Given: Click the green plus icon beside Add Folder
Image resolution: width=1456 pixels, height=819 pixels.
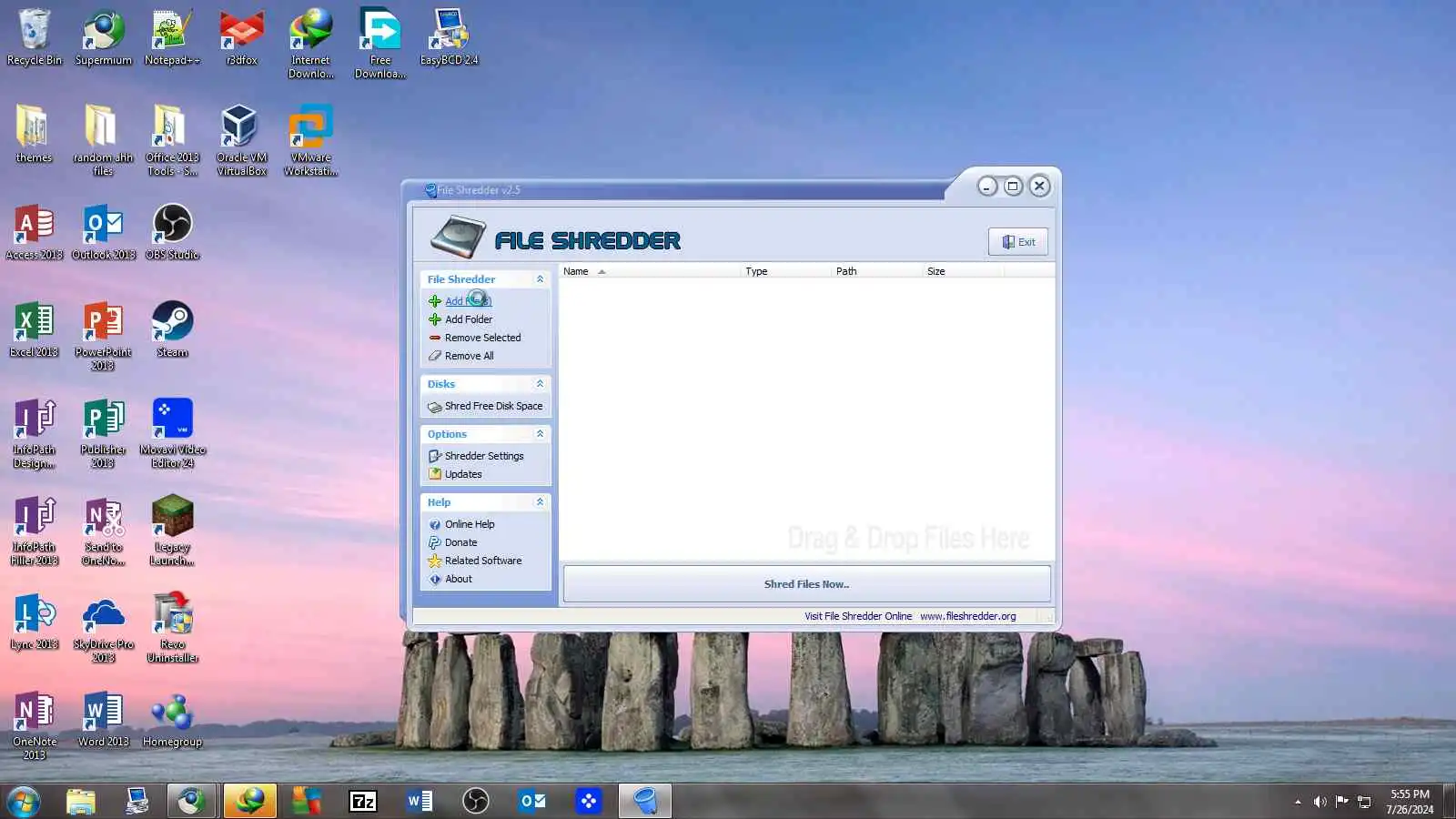Looking at the screenshot, I should tap(435, 319).
